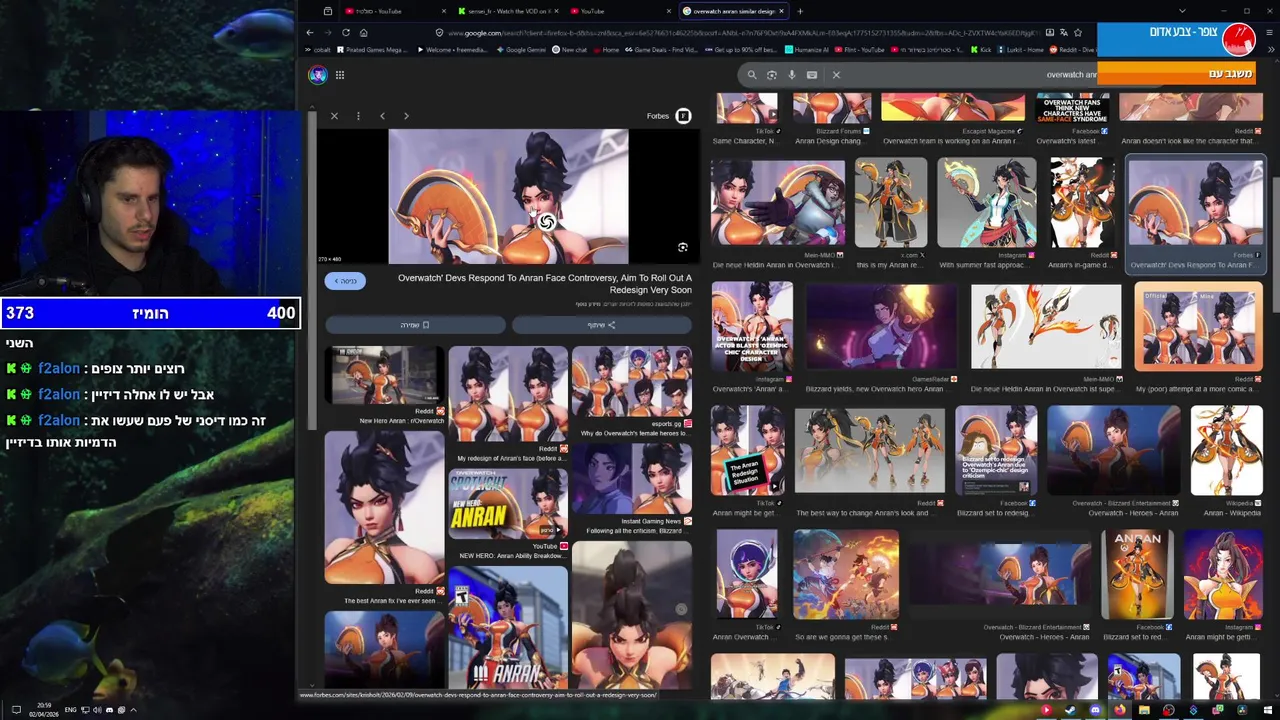Go to previous image in preview
1280x720 pixels.
pyautogui.click(x=382, y=116)
